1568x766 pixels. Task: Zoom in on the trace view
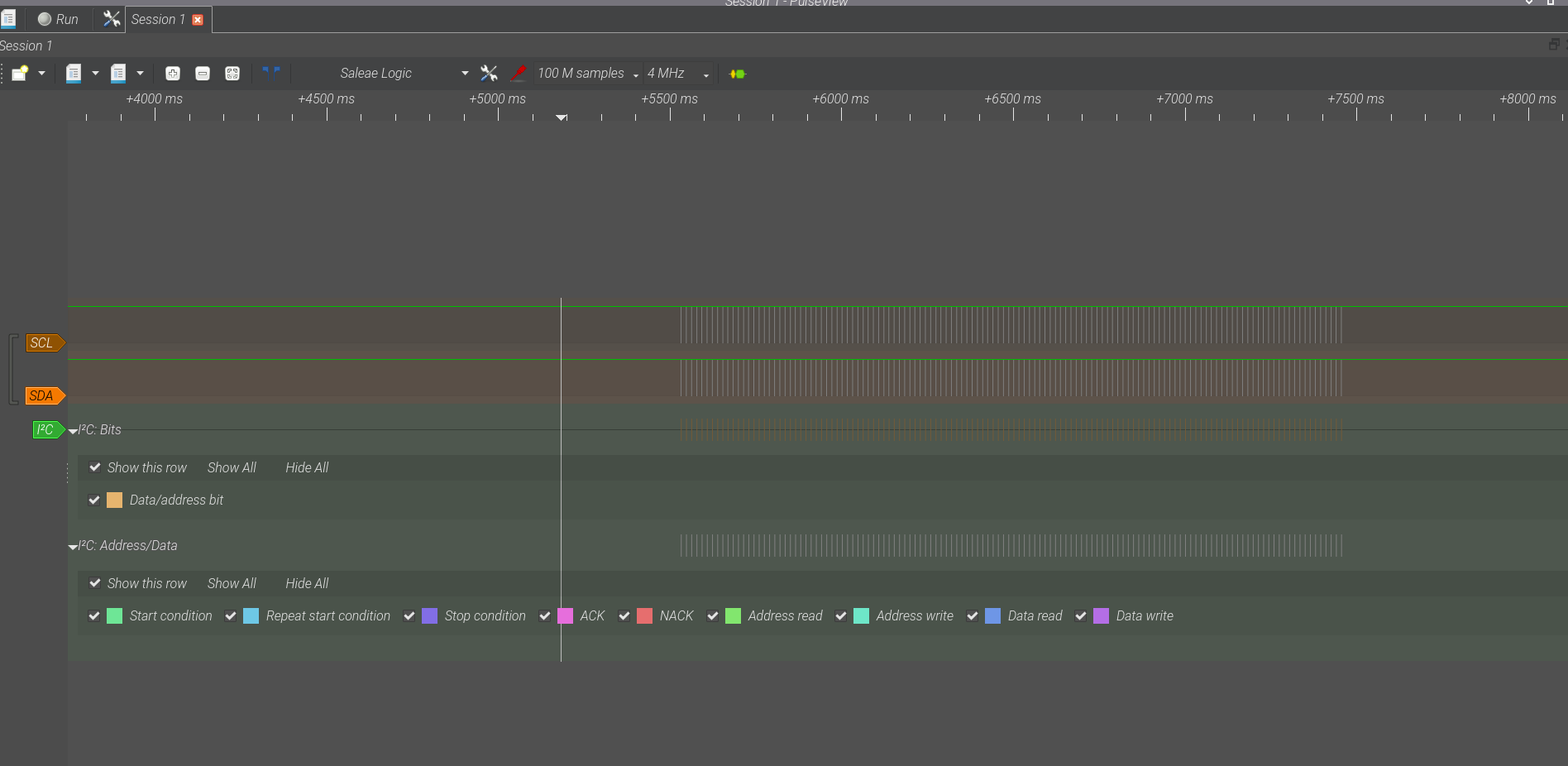[x=172, y=74]
